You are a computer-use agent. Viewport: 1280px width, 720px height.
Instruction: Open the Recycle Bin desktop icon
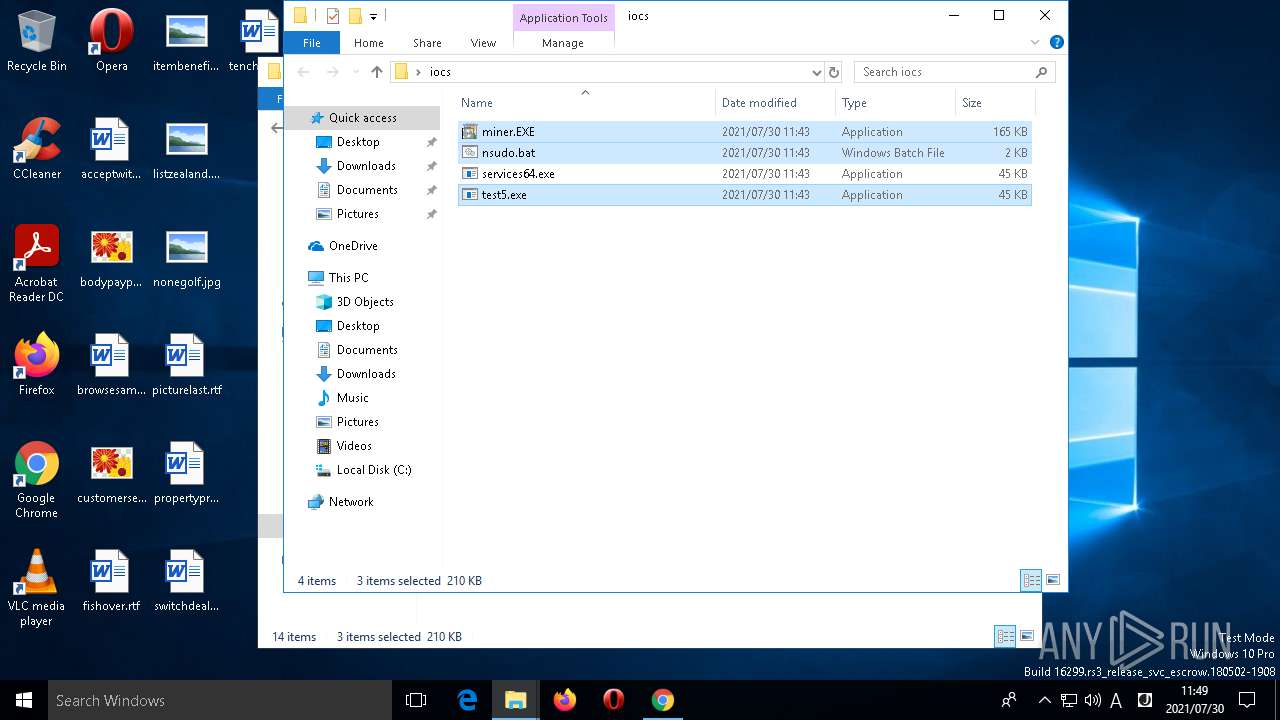click(37, 40)
